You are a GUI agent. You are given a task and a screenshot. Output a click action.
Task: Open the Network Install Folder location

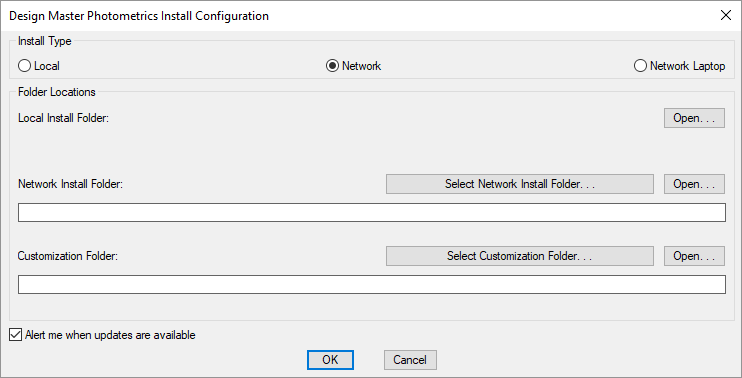(x=694, y=184)
